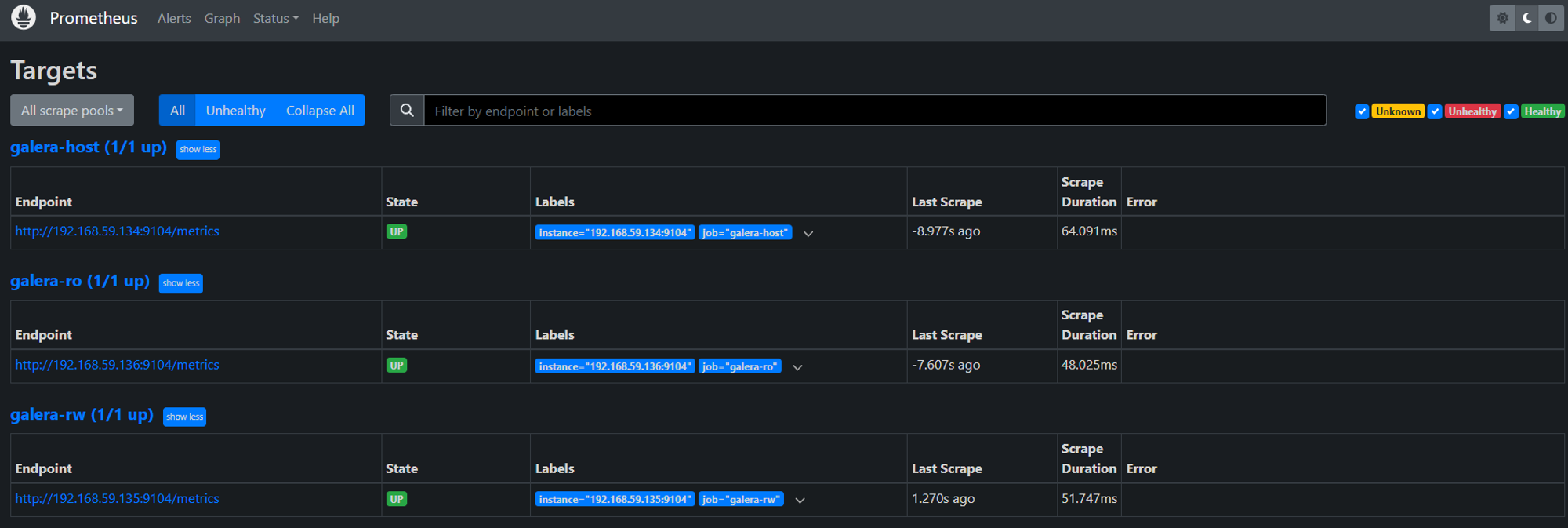This screenshot has height=528, width=1568.
Task: Toggle the Unhealthy state checkbox
Action: tap(1435, 111)
